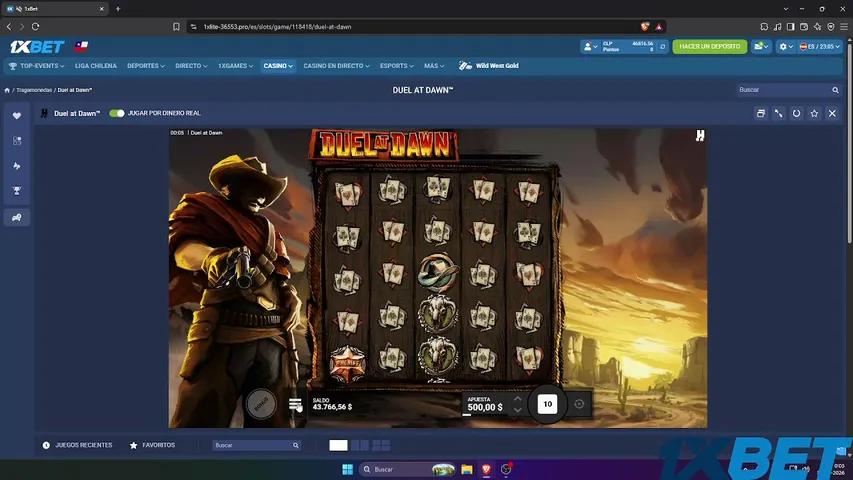This screenshot has width=853, height=480.
Task: Open LIGA CHILENA menu item
Action: 96,66
